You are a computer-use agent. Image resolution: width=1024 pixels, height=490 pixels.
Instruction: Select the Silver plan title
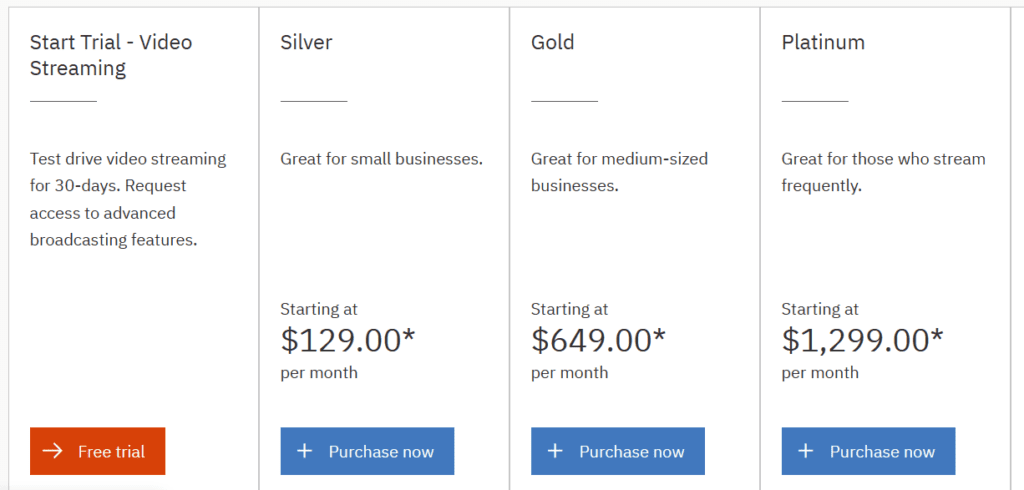[x=306, y=43]
